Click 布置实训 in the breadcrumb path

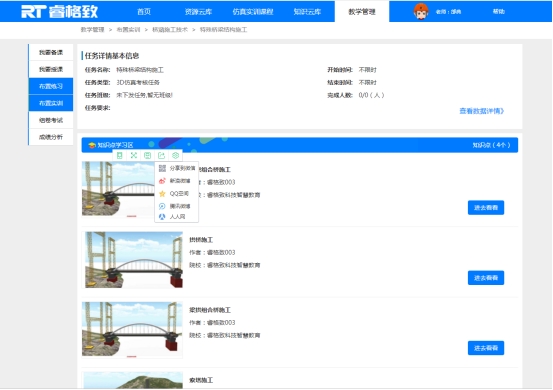[x=128, y=30]
